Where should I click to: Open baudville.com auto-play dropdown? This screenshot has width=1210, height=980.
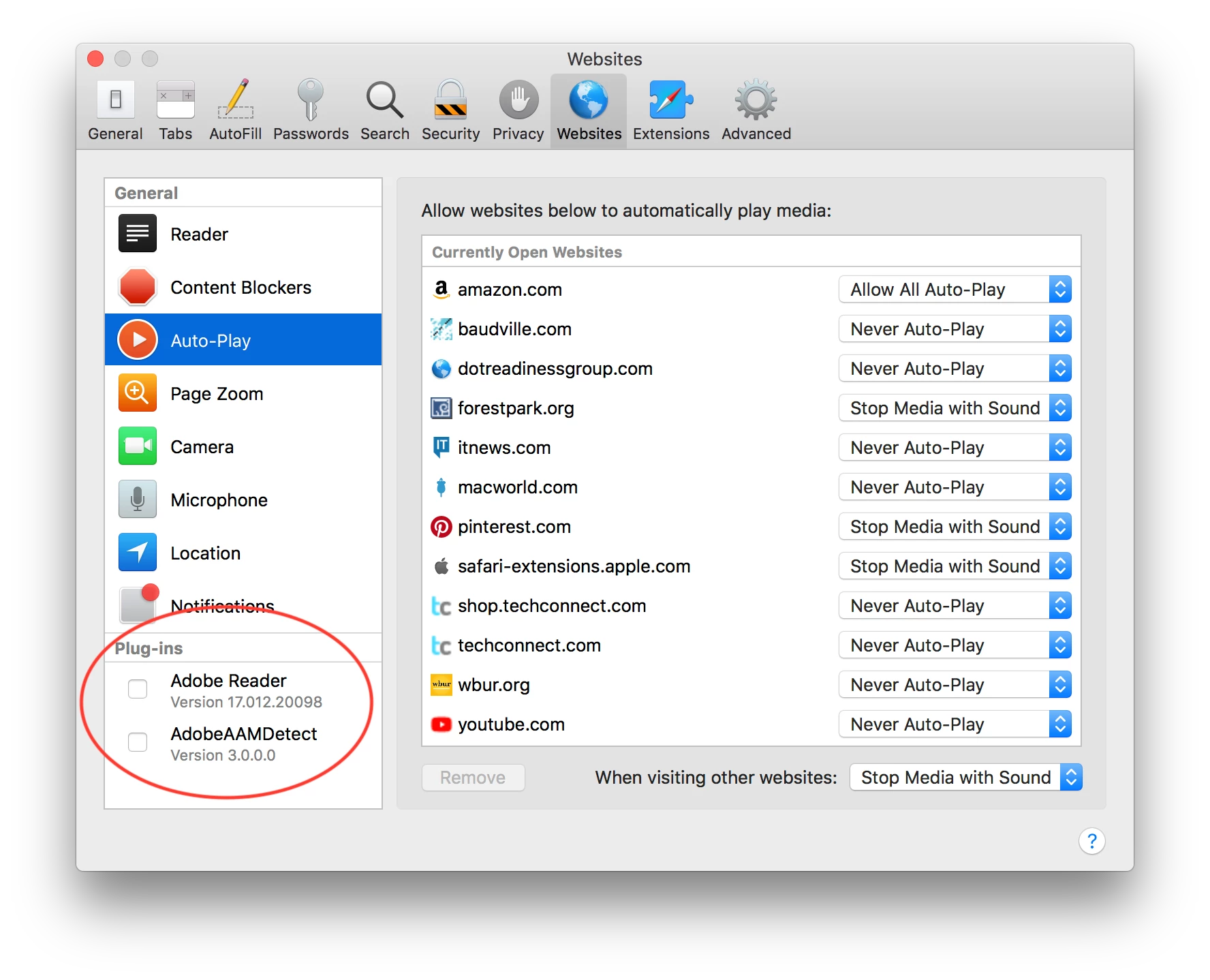(x=955, y=329)
